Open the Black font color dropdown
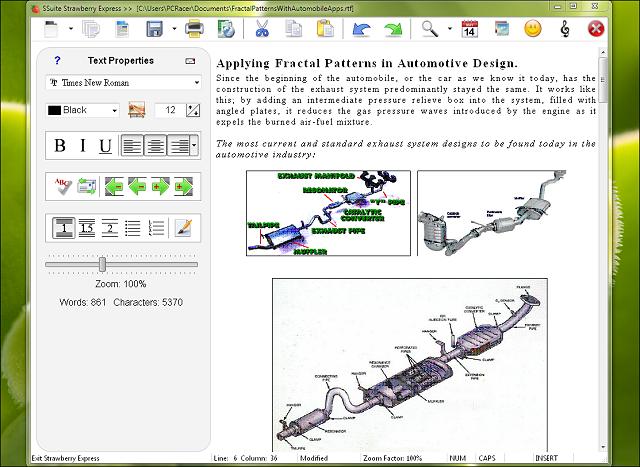 tap(83, 110)
